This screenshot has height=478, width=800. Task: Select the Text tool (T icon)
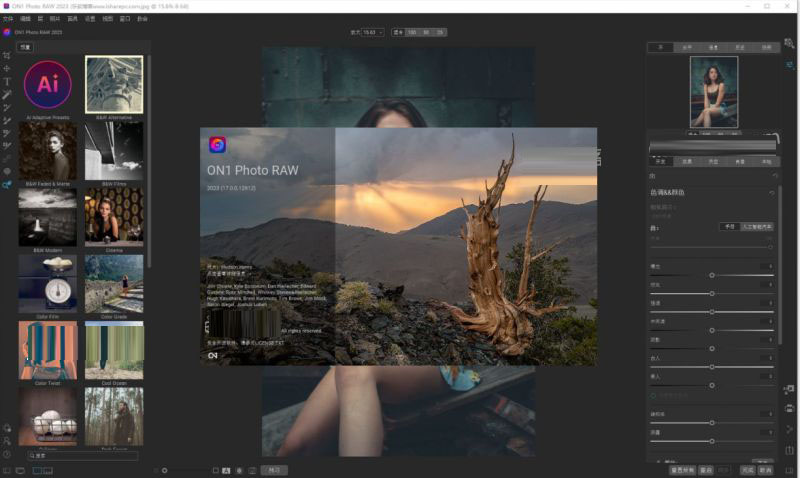click(x=7, y=82)
